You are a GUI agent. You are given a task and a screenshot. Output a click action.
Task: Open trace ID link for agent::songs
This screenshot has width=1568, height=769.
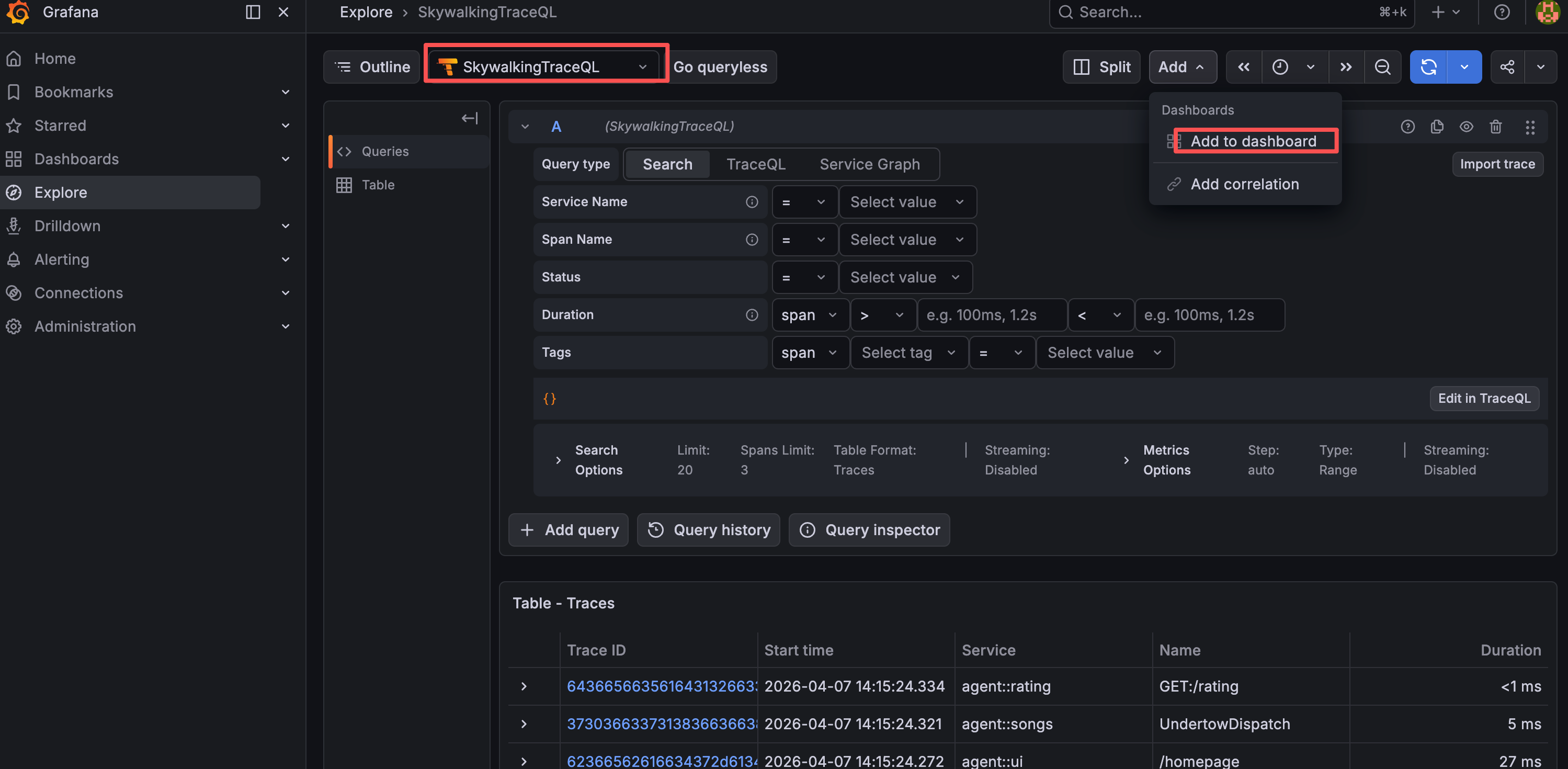661,724
